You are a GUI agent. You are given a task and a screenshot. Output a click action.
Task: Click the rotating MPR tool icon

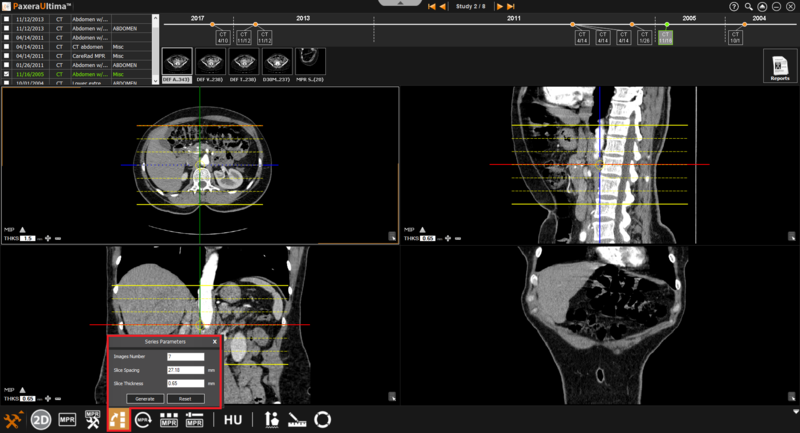pyautogui.click(x=144, y=420)
